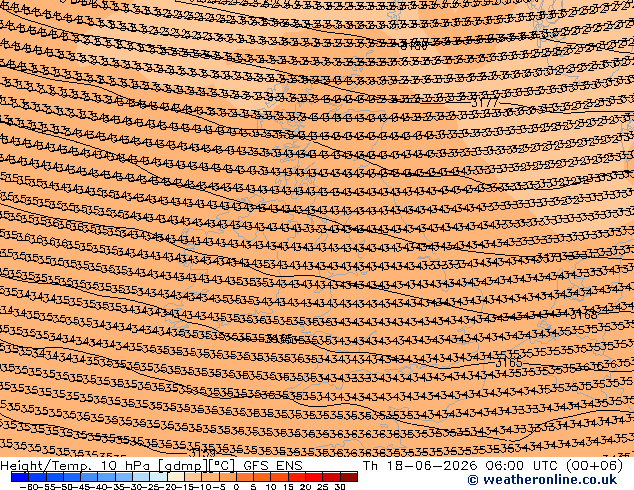634x490 pixels.
Task: Click the "30" legend scale value
Action: coord(340,486)
